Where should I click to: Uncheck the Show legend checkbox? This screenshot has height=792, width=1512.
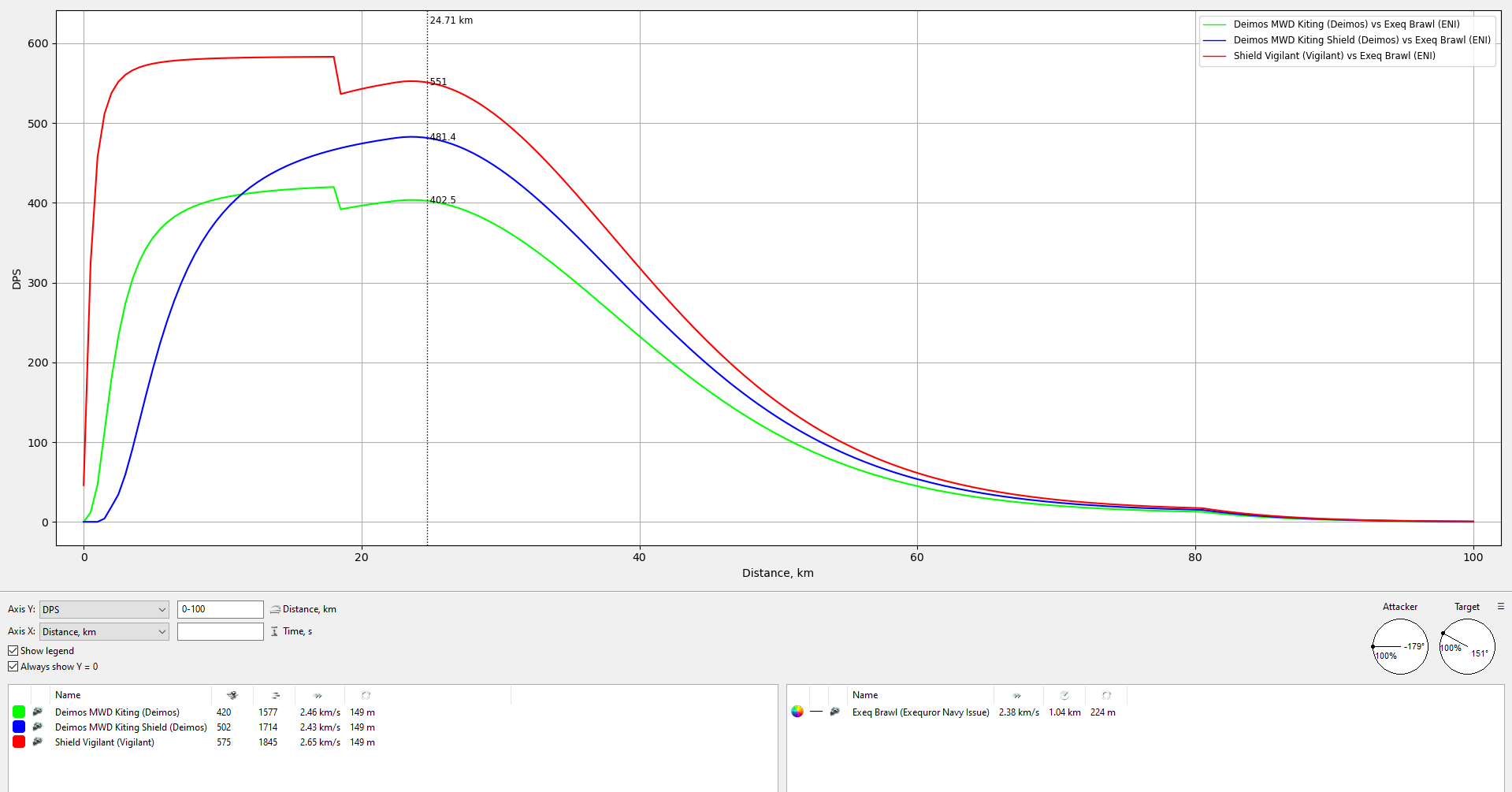point(13,651)
